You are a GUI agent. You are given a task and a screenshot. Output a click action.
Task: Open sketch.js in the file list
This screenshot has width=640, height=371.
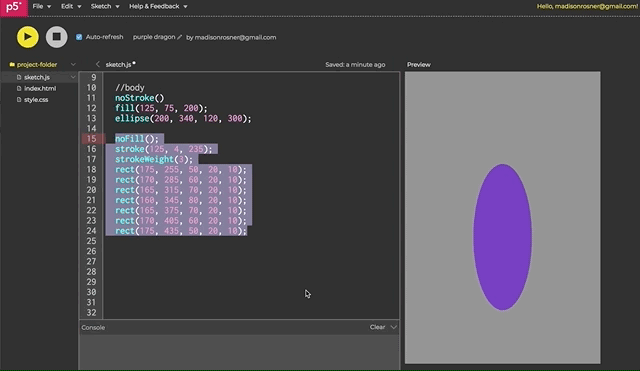(x=37, y=77)
